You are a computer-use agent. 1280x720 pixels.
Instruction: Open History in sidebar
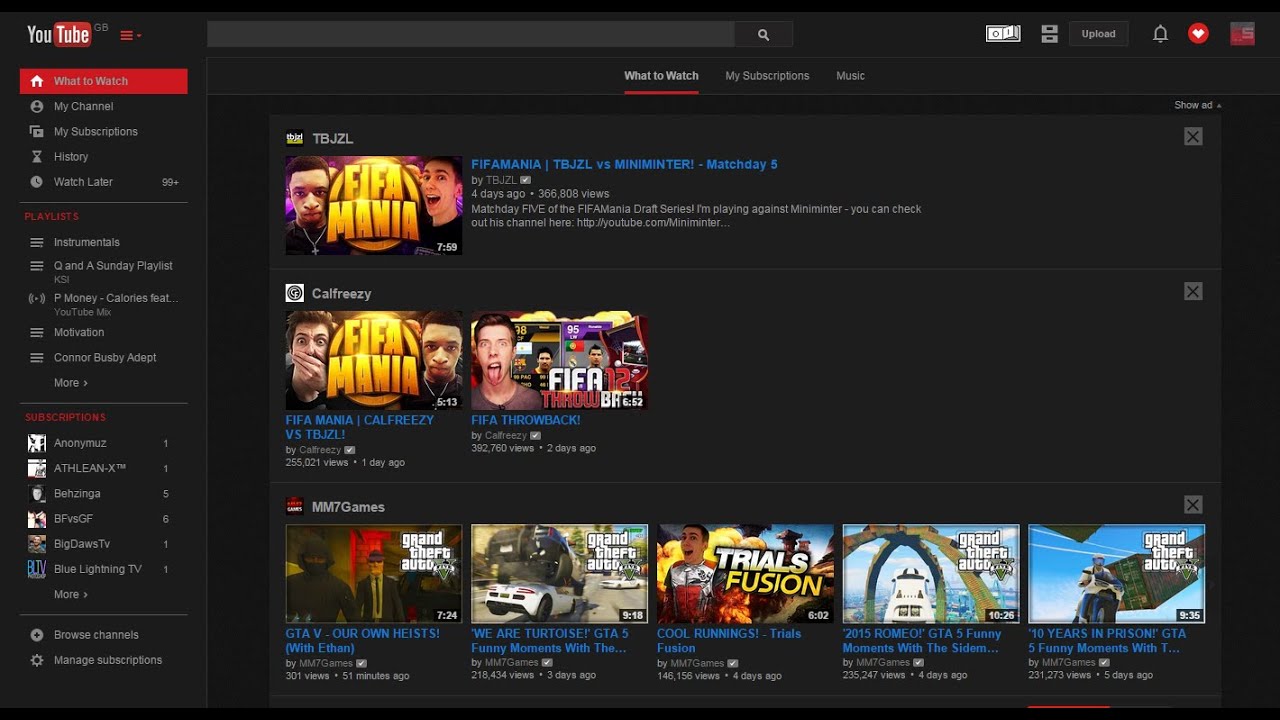tap(103, 157)
